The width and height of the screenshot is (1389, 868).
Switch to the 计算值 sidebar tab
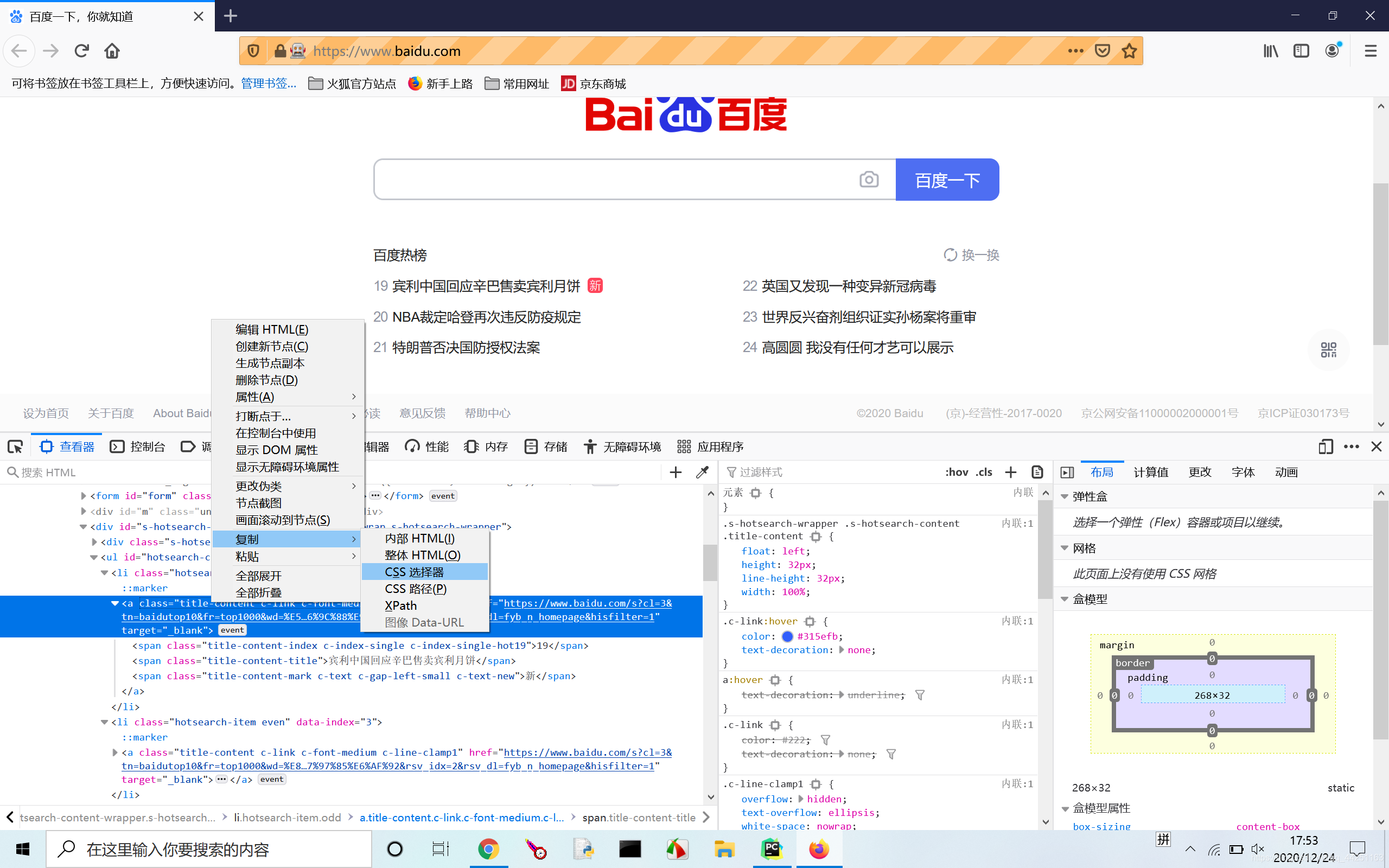click(x=1151, y=472)
